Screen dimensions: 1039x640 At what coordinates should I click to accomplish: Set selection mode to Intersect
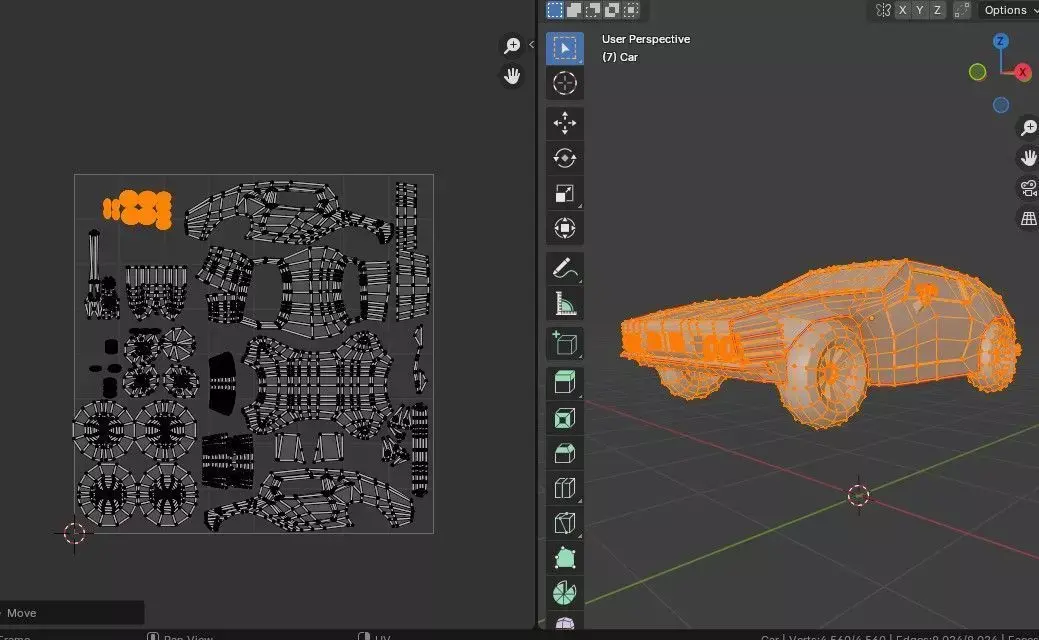click(x=631, y=10)
